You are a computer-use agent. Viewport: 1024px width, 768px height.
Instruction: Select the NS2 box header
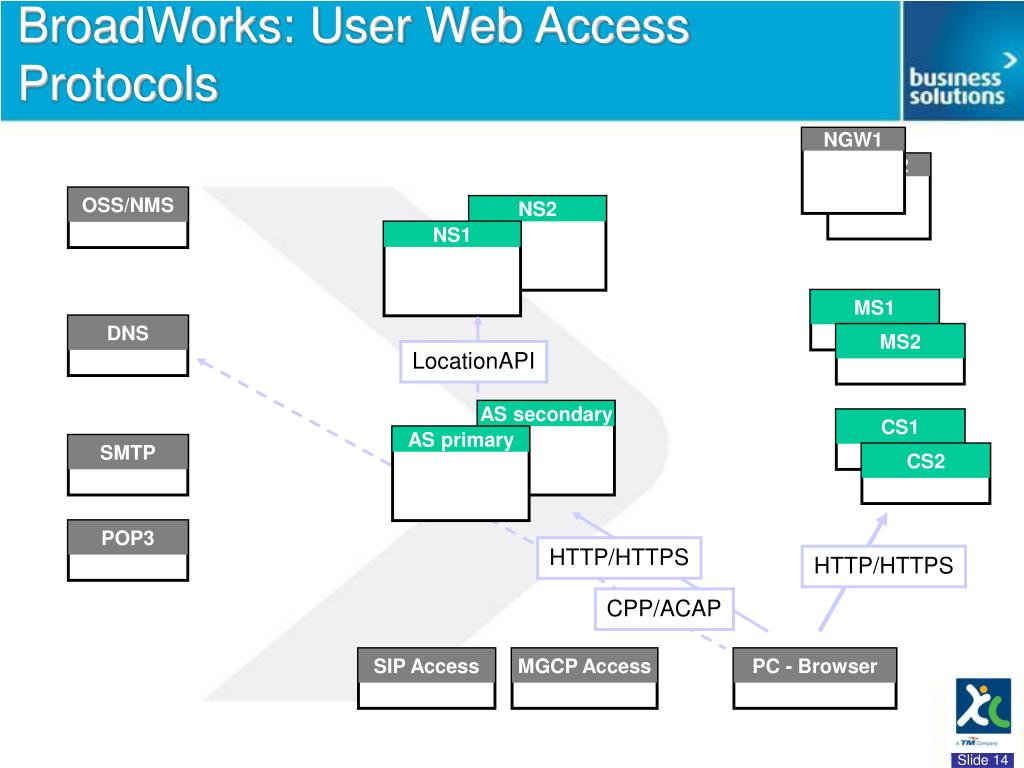537,208
